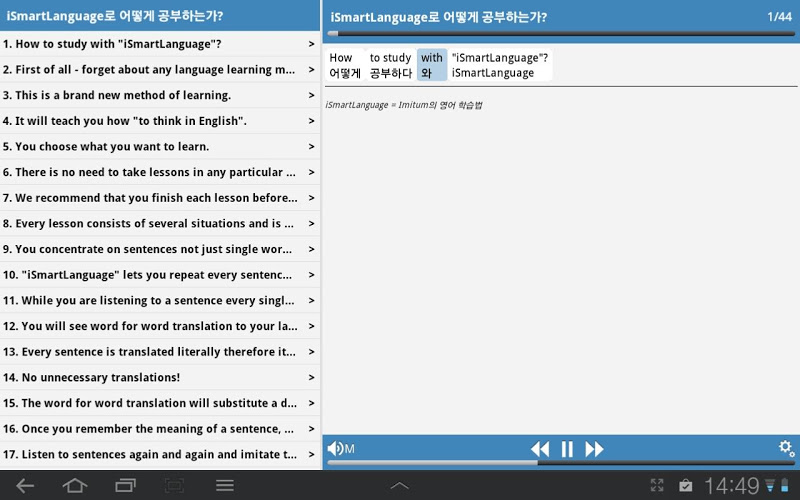Tap the right panel lesson title header
The height and width of the screenshot is (500, 800).
tap(438, 17)
